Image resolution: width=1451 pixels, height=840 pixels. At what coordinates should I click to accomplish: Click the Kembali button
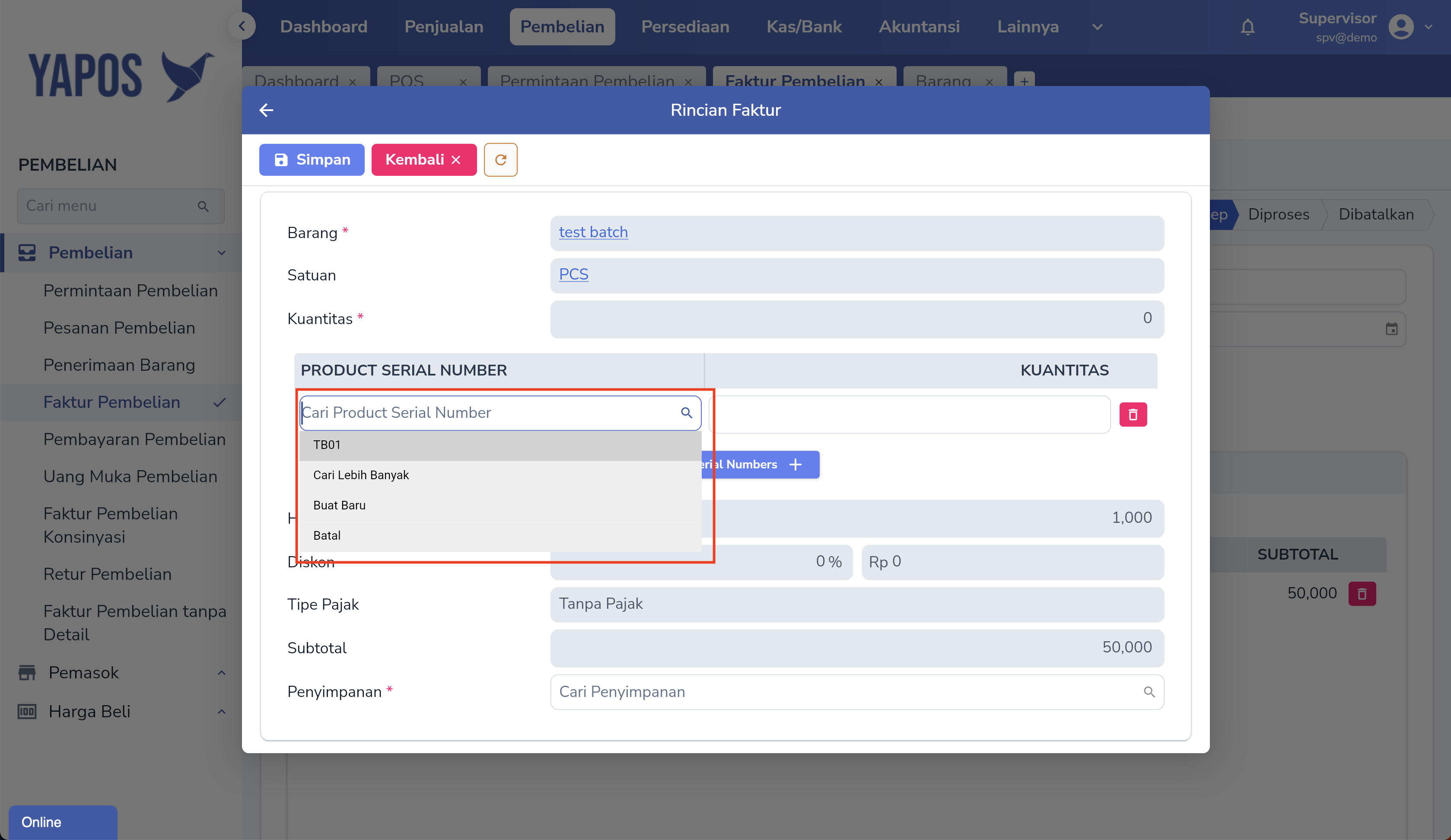coord(424,159)
